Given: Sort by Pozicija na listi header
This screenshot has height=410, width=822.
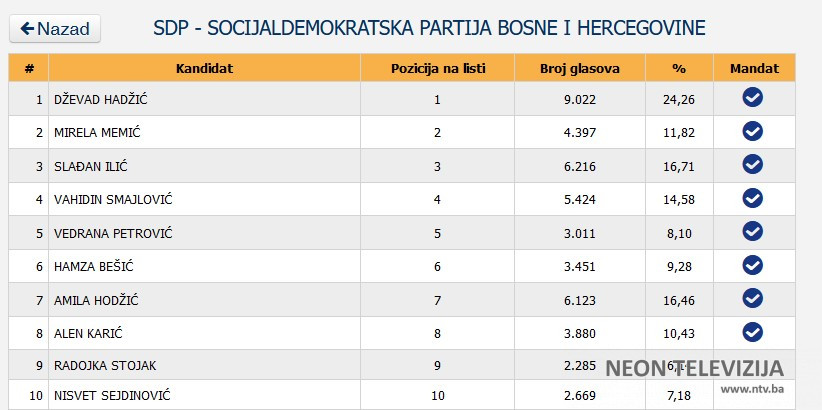Looking at the screenshot, I should [437, 68].
